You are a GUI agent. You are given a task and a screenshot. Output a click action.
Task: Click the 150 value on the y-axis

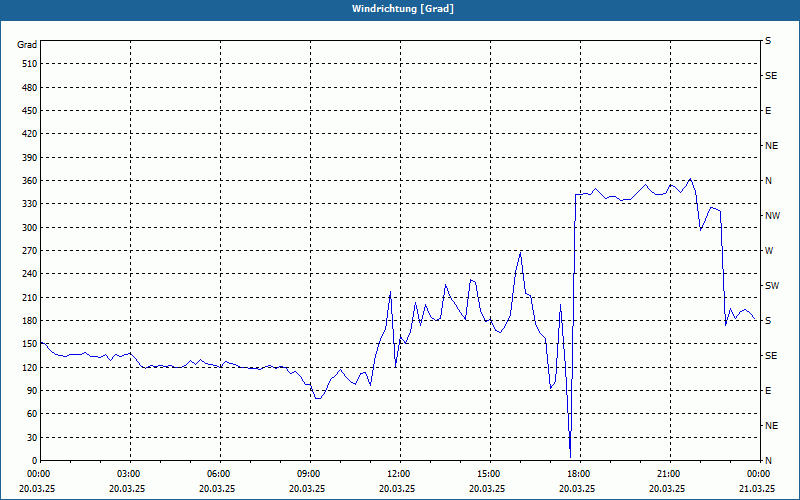[30, 344]
